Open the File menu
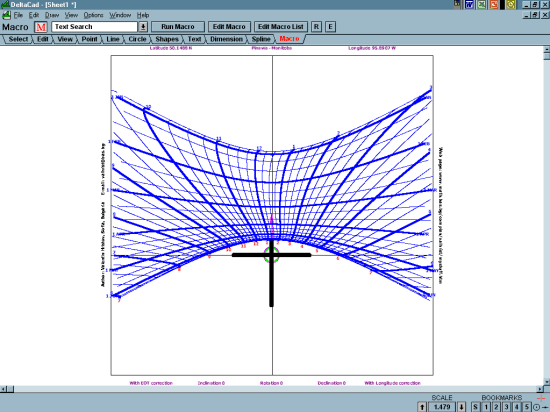Viewport: 550px width, 412px height. 18,15
